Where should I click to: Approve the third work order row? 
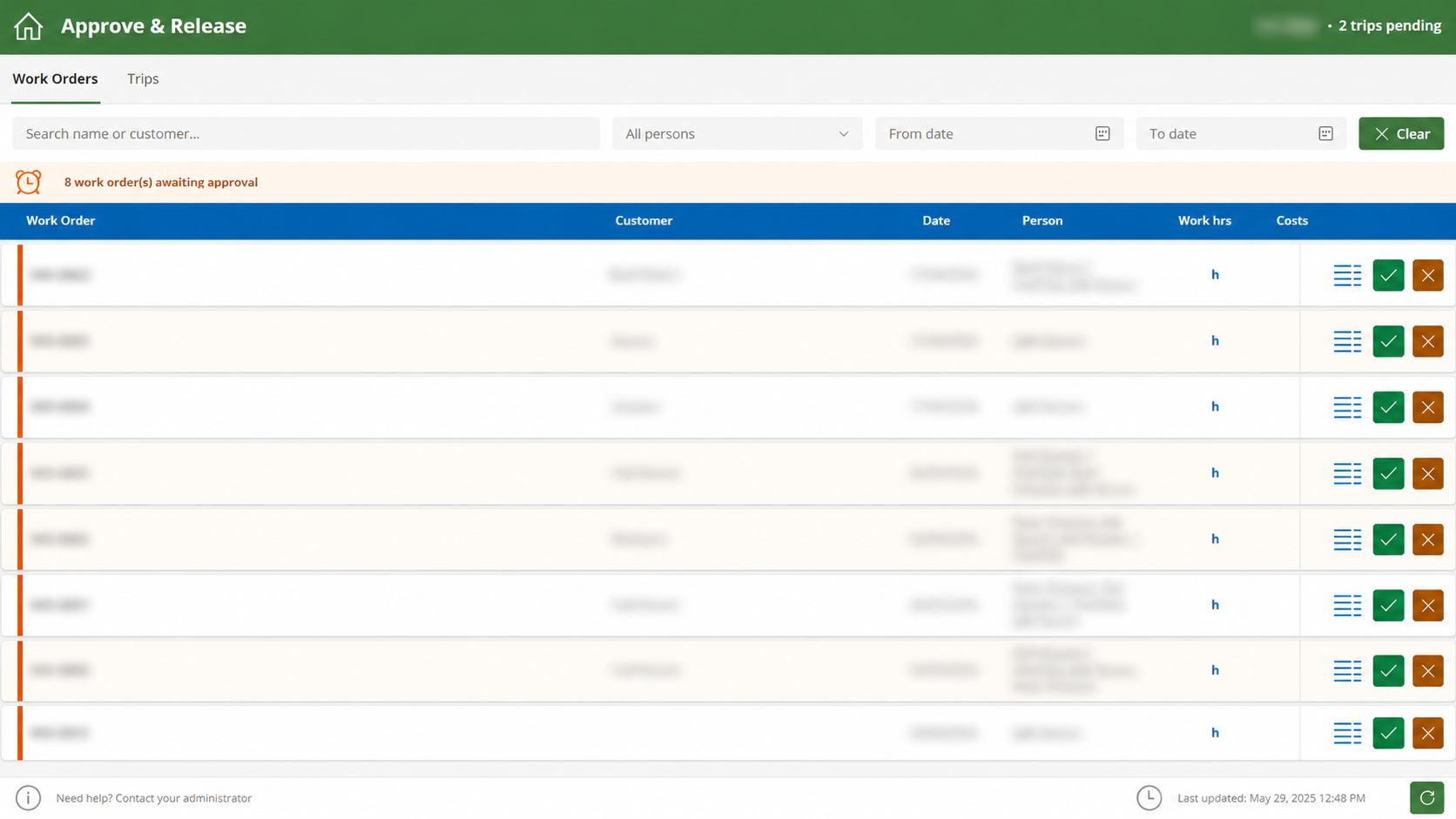pos(1388,406)
